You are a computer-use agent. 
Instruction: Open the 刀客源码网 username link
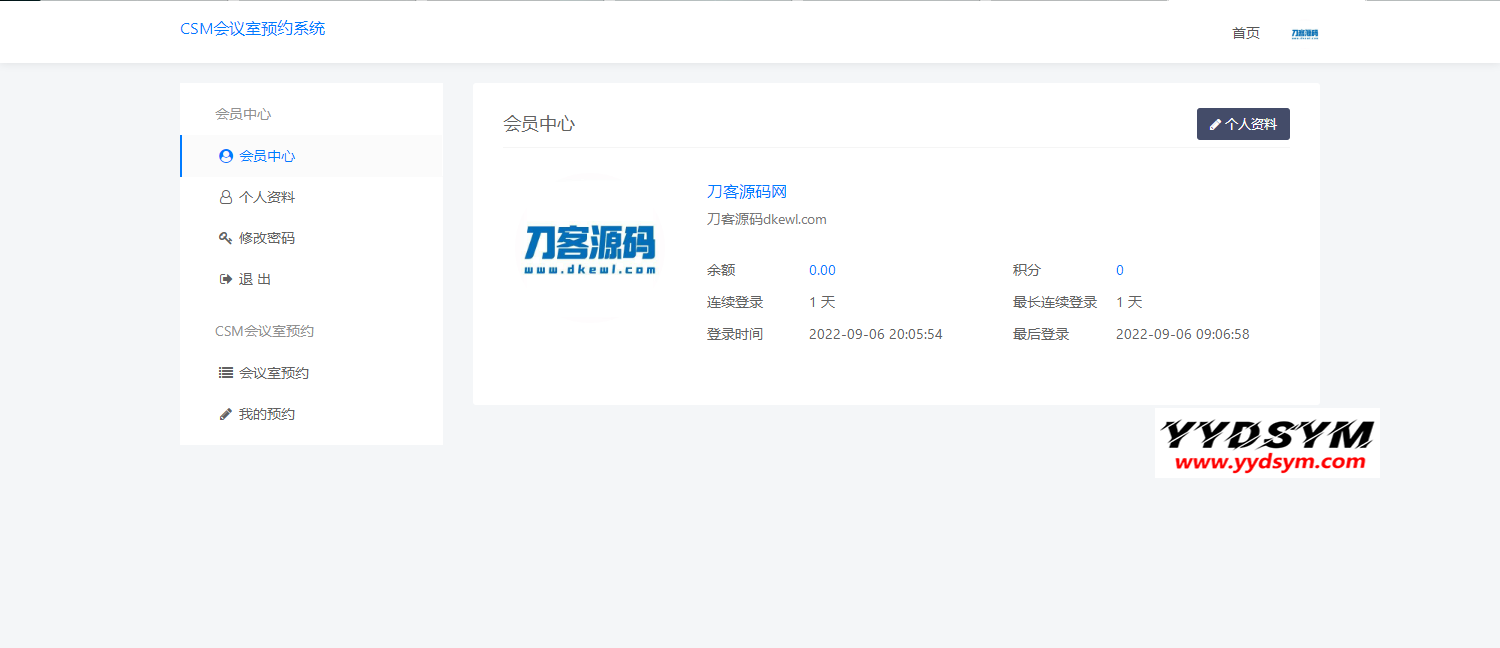[747, 192]
